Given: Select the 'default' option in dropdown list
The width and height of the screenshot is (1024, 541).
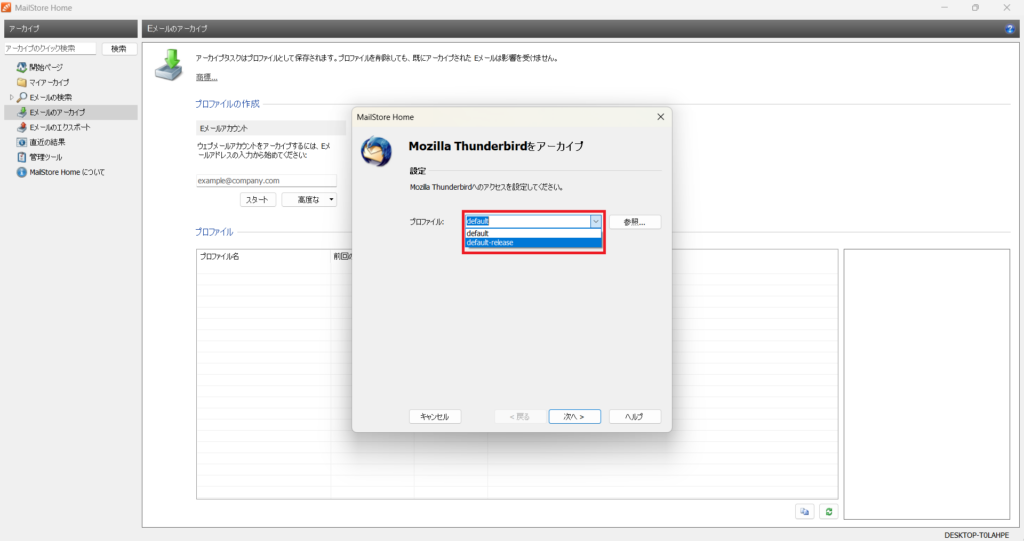Looking at the screenshot, I should (x=534, y=233).
